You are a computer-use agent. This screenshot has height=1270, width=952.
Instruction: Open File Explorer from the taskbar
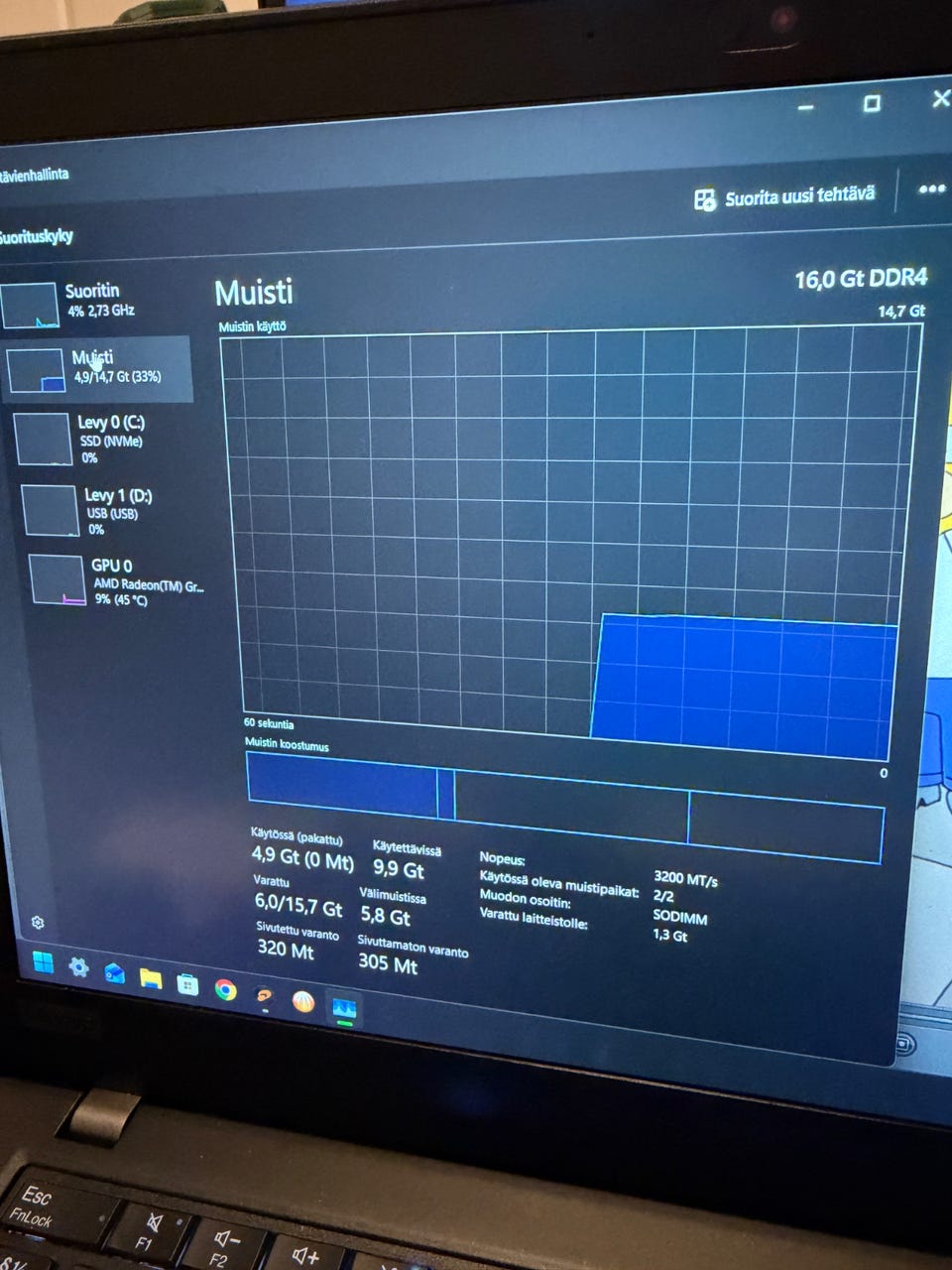coord(150,978)
